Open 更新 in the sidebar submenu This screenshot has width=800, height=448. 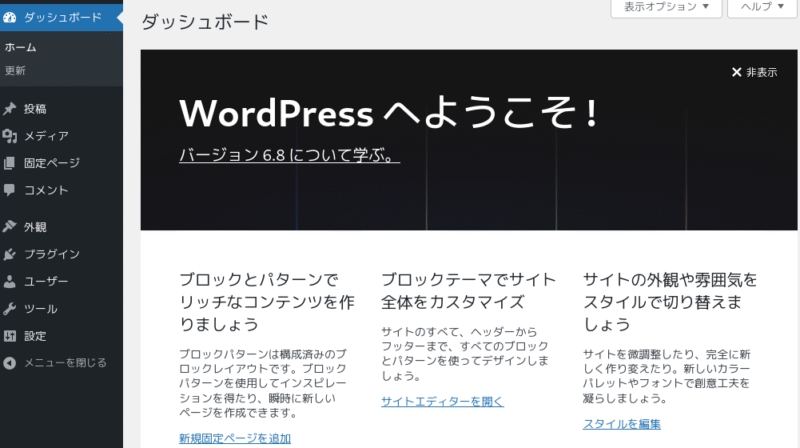tap(15, 70)
